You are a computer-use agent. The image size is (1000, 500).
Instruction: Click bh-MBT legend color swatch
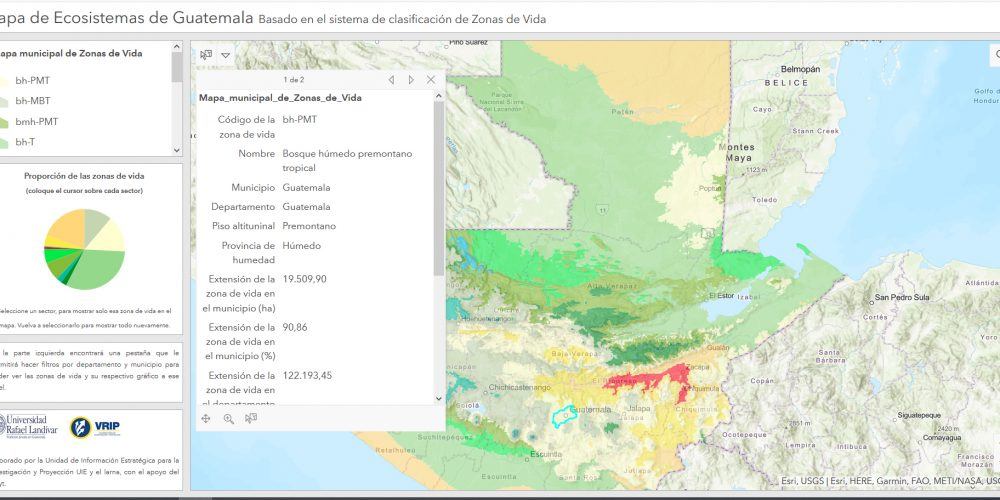pos(4,101)
